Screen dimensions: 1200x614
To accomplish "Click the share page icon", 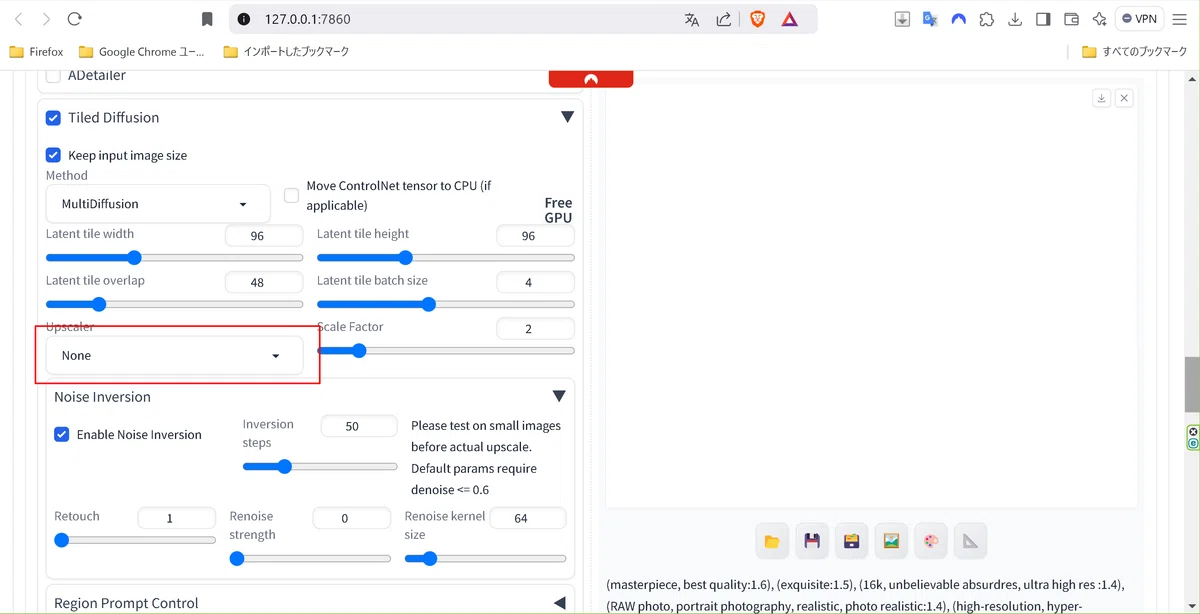I will (x=723, y=19).
